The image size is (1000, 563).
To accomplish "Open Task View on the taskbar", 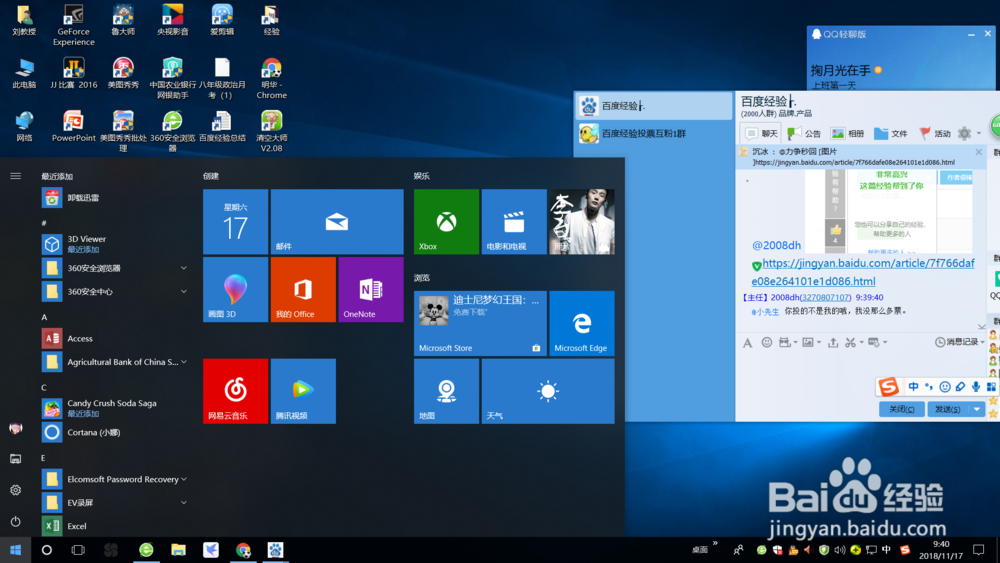I will 78,550.
